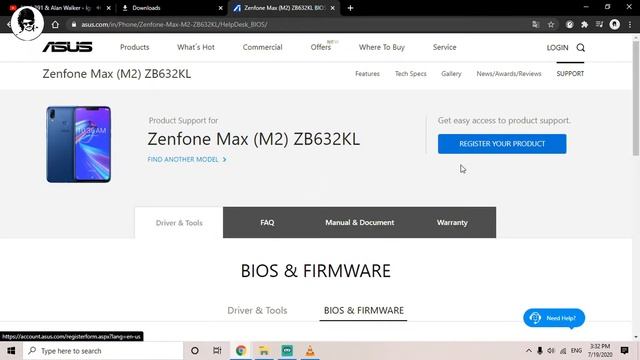This screenshot has height=360, width=640.
Task: Open News/Awards/Reviews section
Action: click(509, 74)
